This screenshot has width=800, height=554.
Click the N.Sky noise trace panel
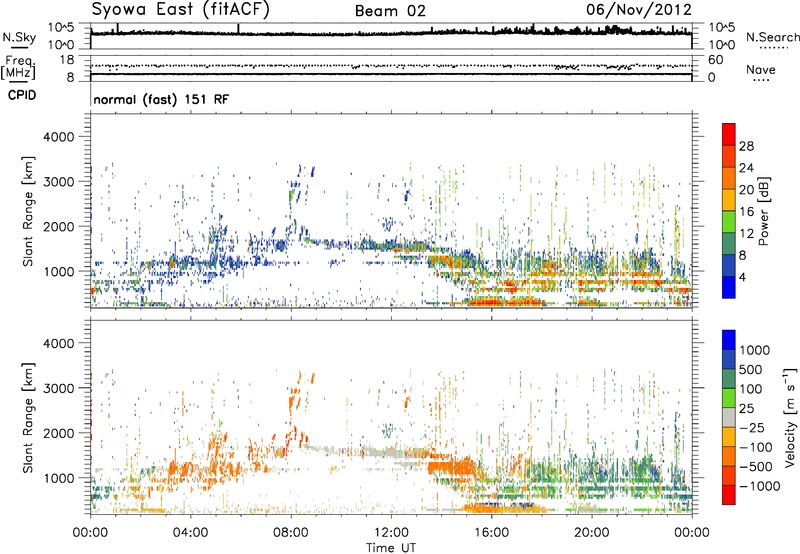click(391, 36)
